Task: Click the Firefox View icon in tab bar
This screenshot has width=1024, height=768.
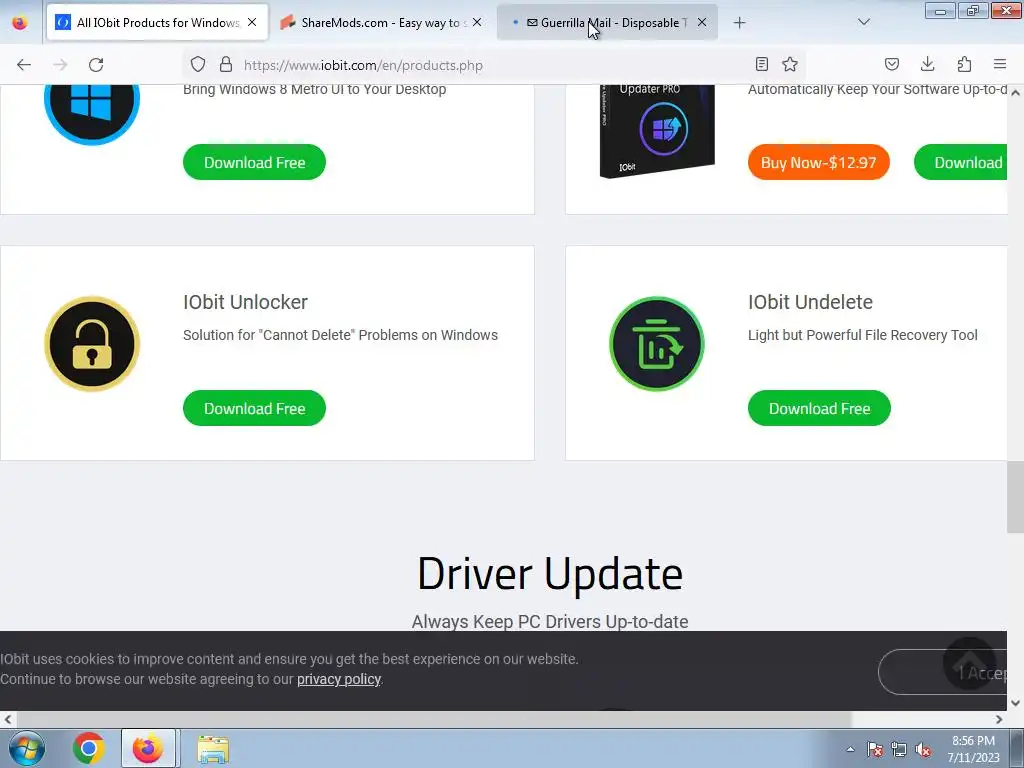Action: pyautogui.click(x=20, y=23)
